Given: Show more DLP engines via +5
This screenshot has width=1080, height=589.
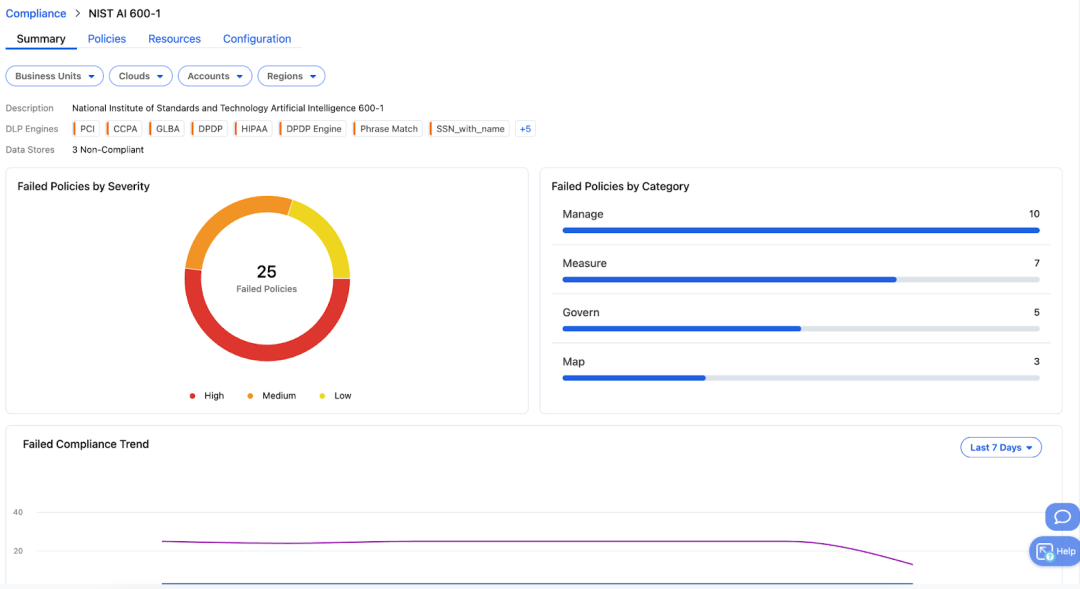Looking at the screenshot, I should pos(525,129).
